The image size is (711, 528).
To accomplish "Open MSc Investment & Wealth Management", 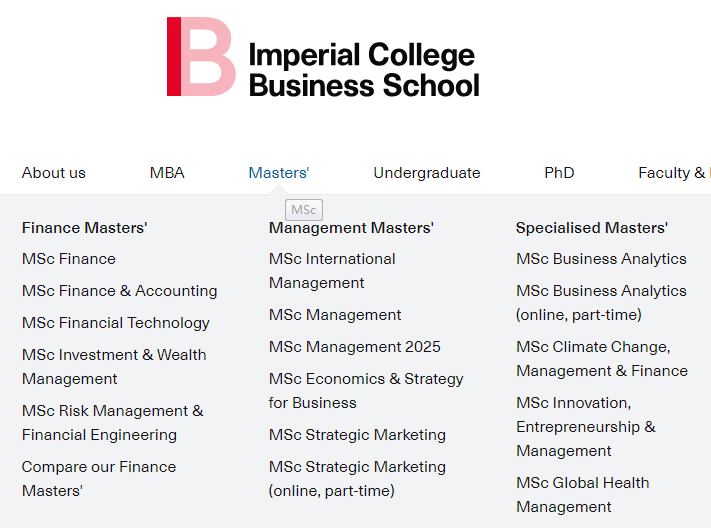I will 114,367.
